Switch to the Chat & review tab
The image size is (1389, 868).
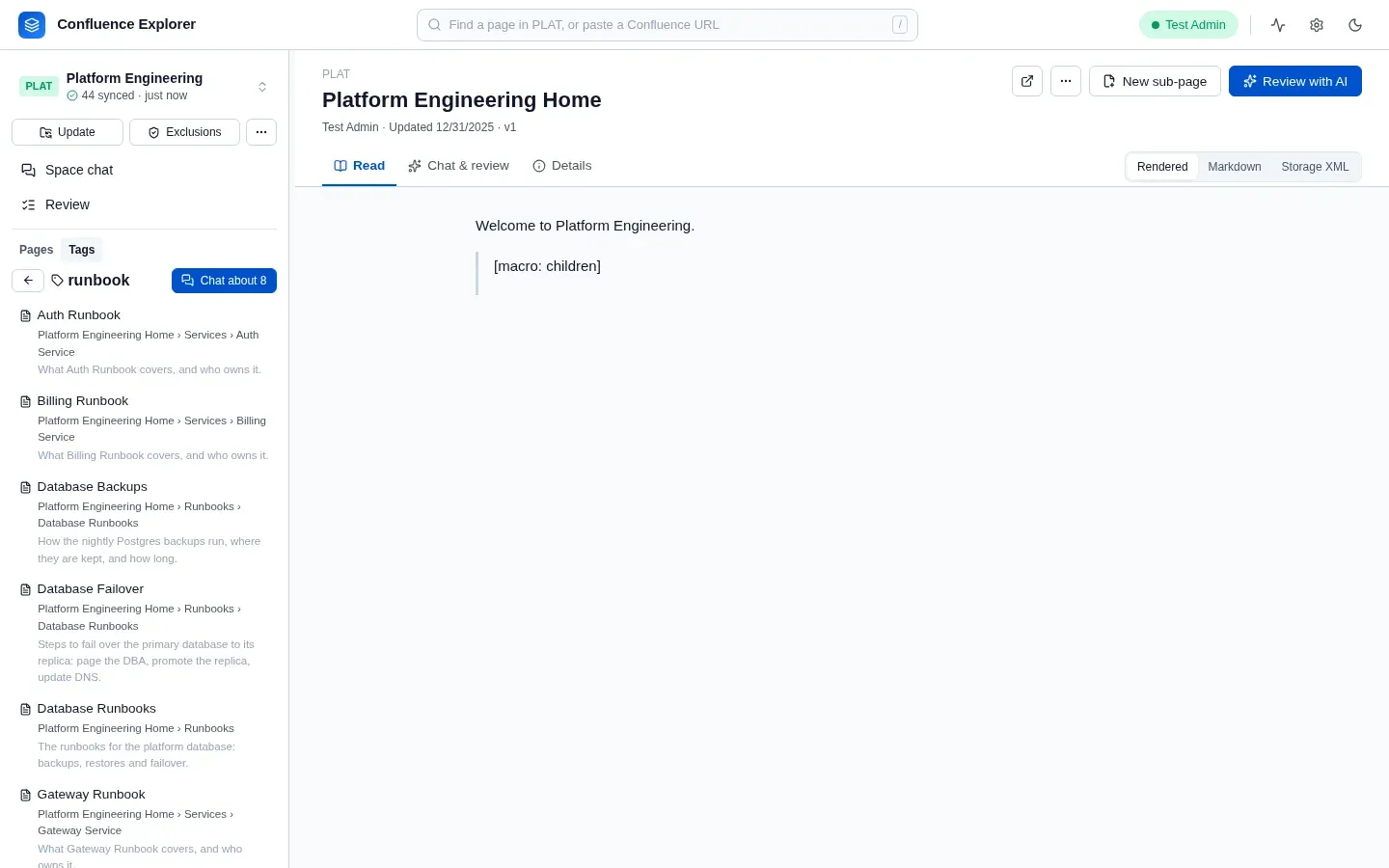[458, 166]
